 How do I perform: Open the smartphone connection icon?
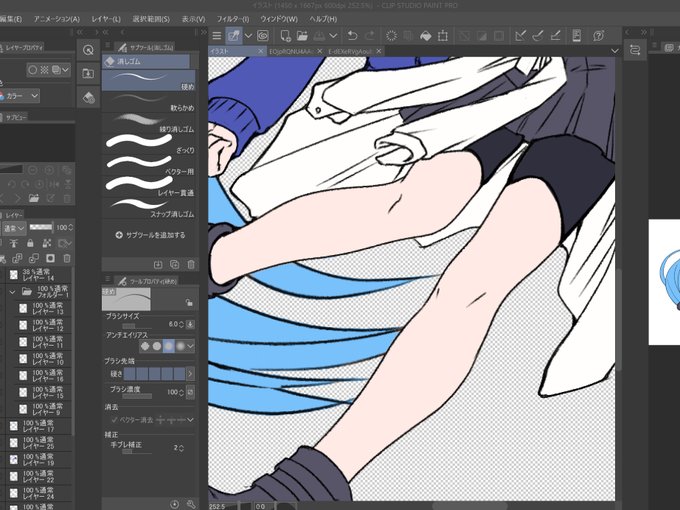(576, 36)
